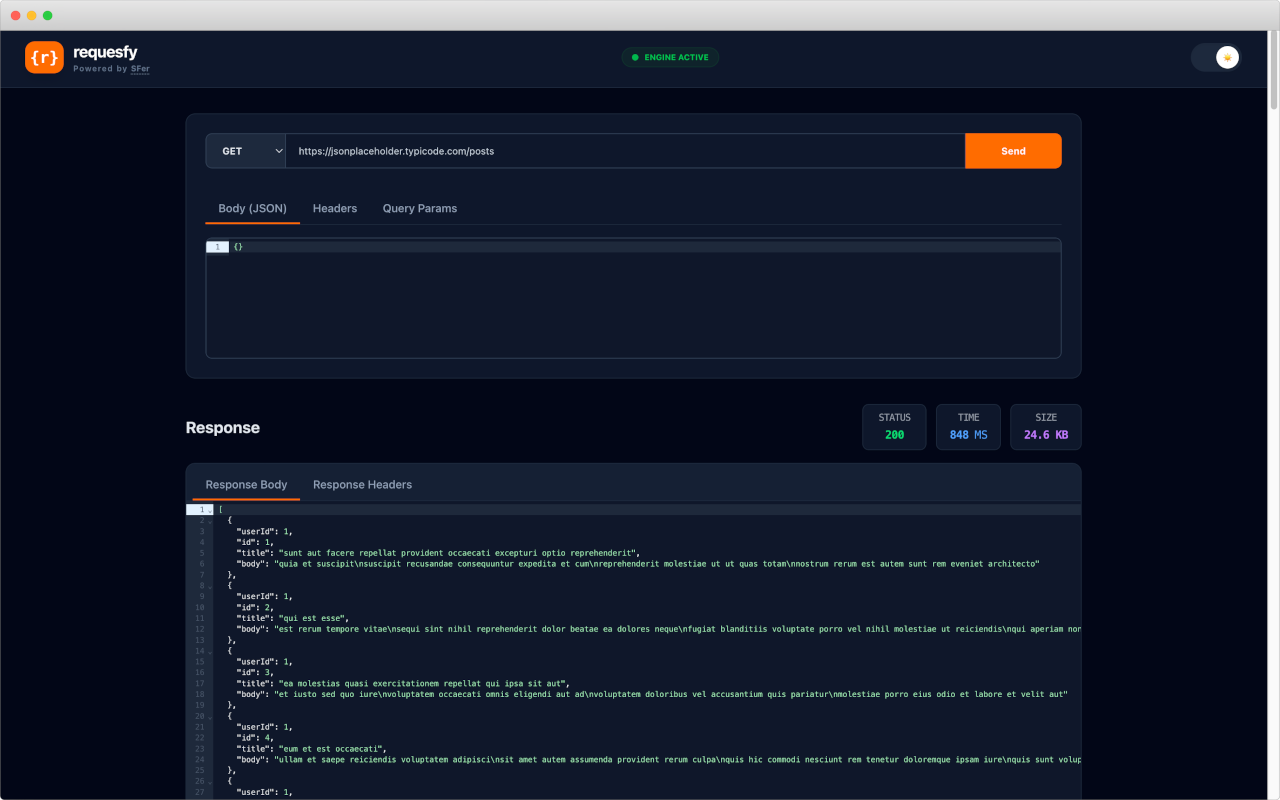Click the "Response" section heading
The height and width of the screenshot is (800, 1280).
point(223,428)
